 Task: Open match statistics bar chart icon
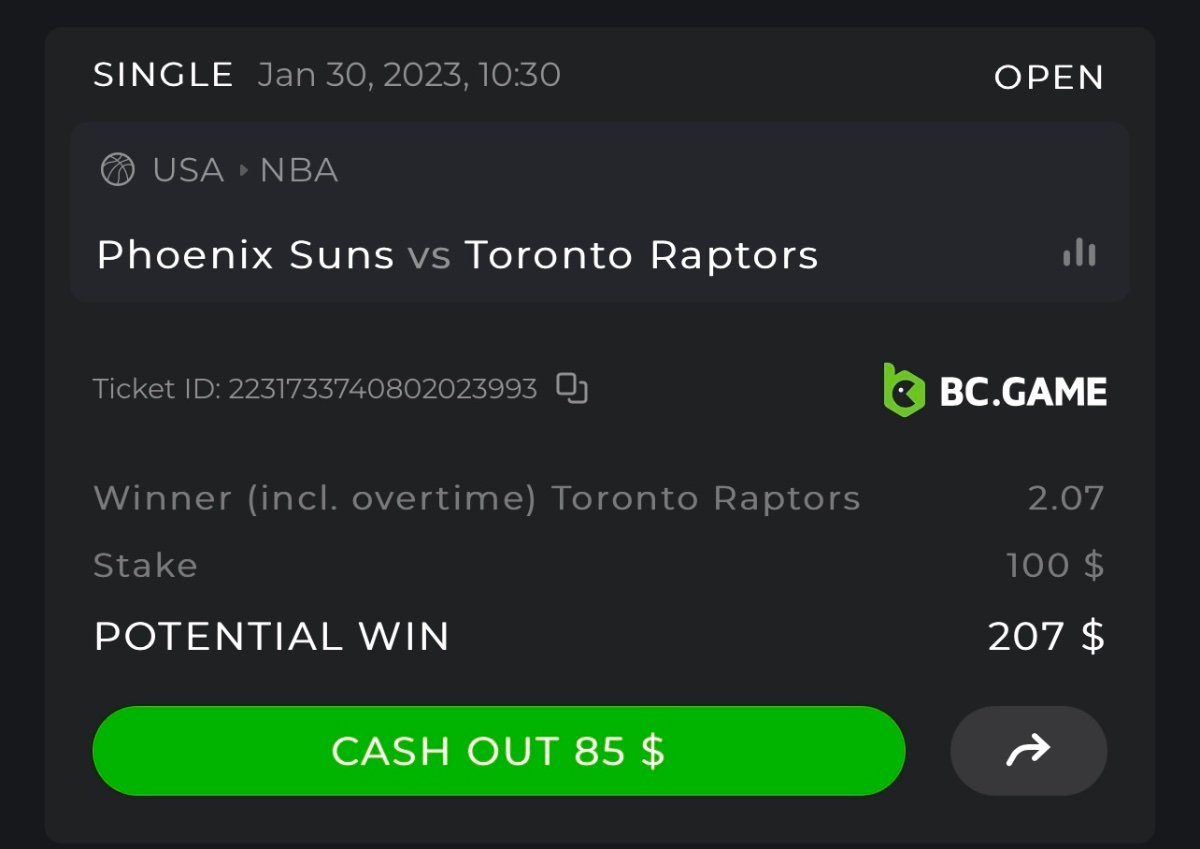click(x=1079, y=254)
